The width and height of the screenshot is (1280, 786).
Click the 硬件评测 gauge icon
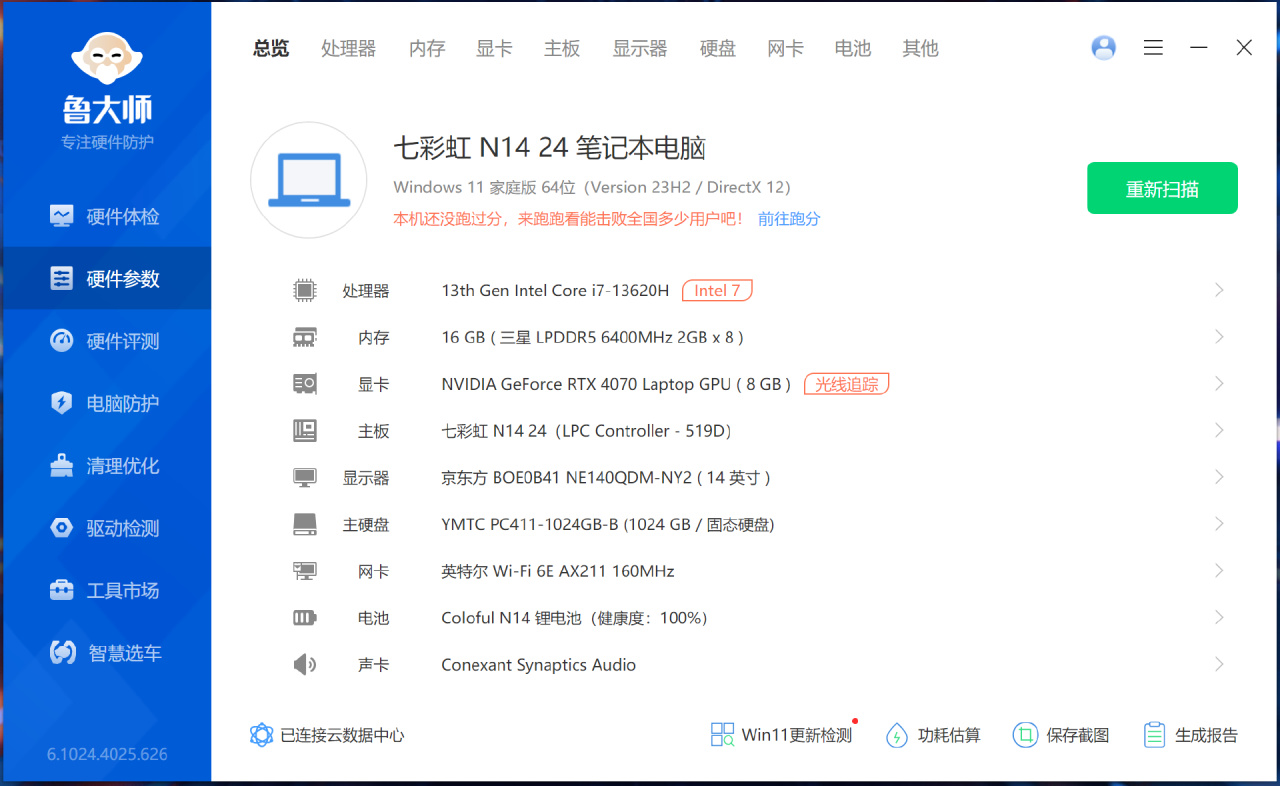(62, 340)
